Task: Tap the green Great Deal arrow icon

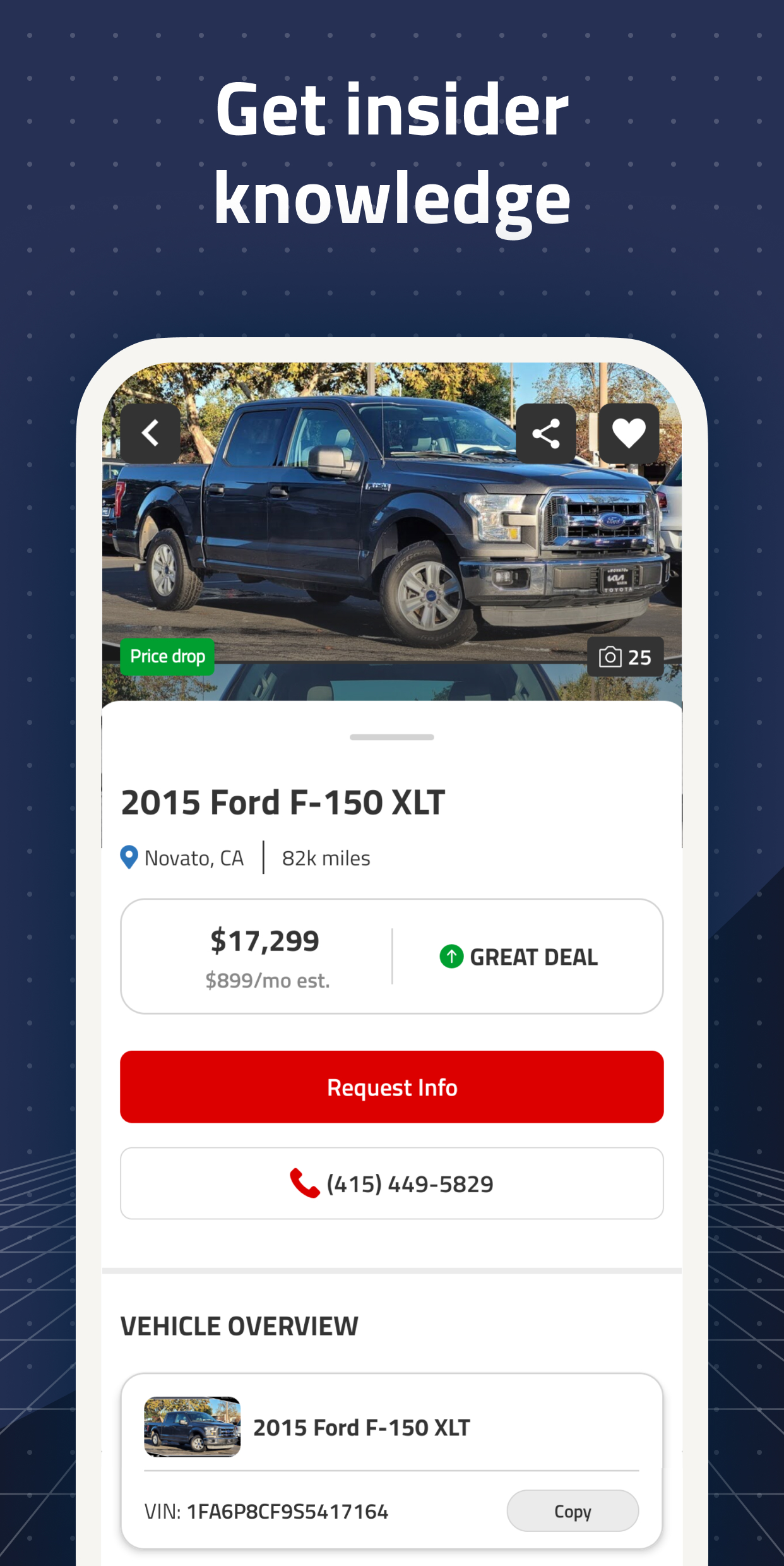Action: click(x=451, y=957)
